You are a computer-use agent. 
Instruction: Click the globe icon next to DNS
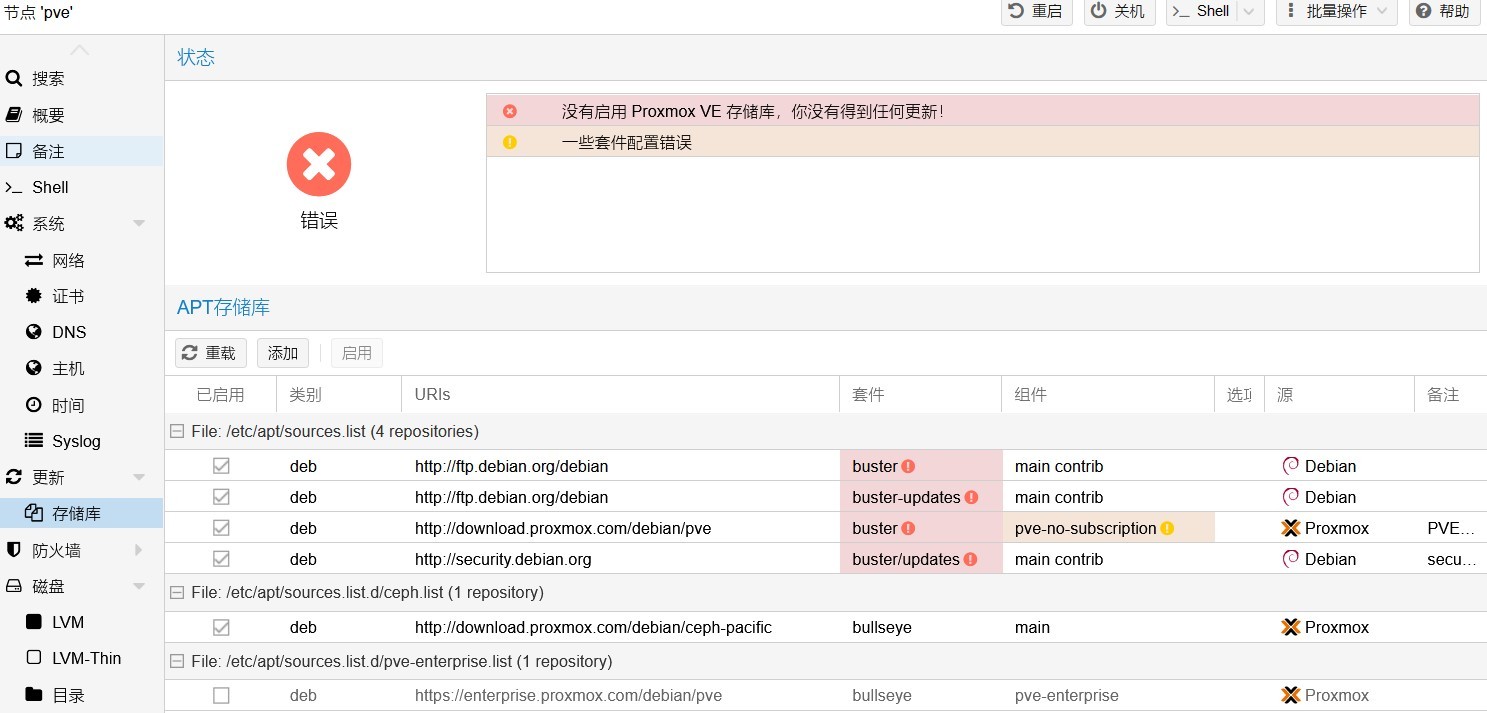(x=34, y=332)
